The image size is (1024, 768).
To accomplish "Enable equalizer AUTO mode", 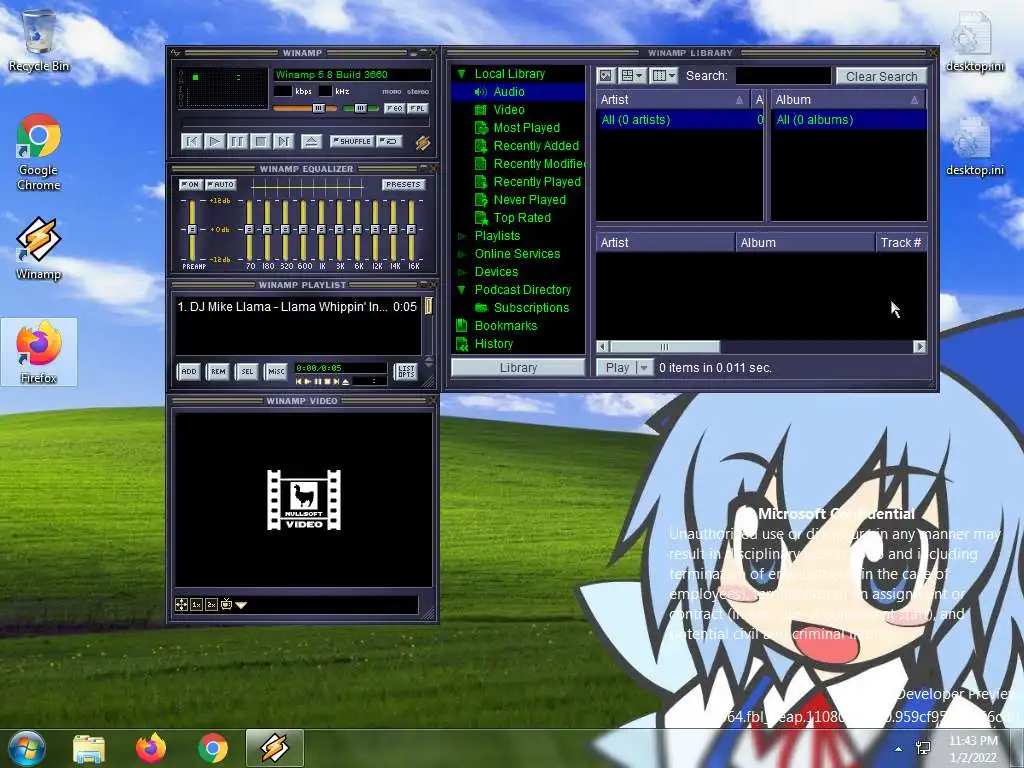I will click(x=221, y=185).
